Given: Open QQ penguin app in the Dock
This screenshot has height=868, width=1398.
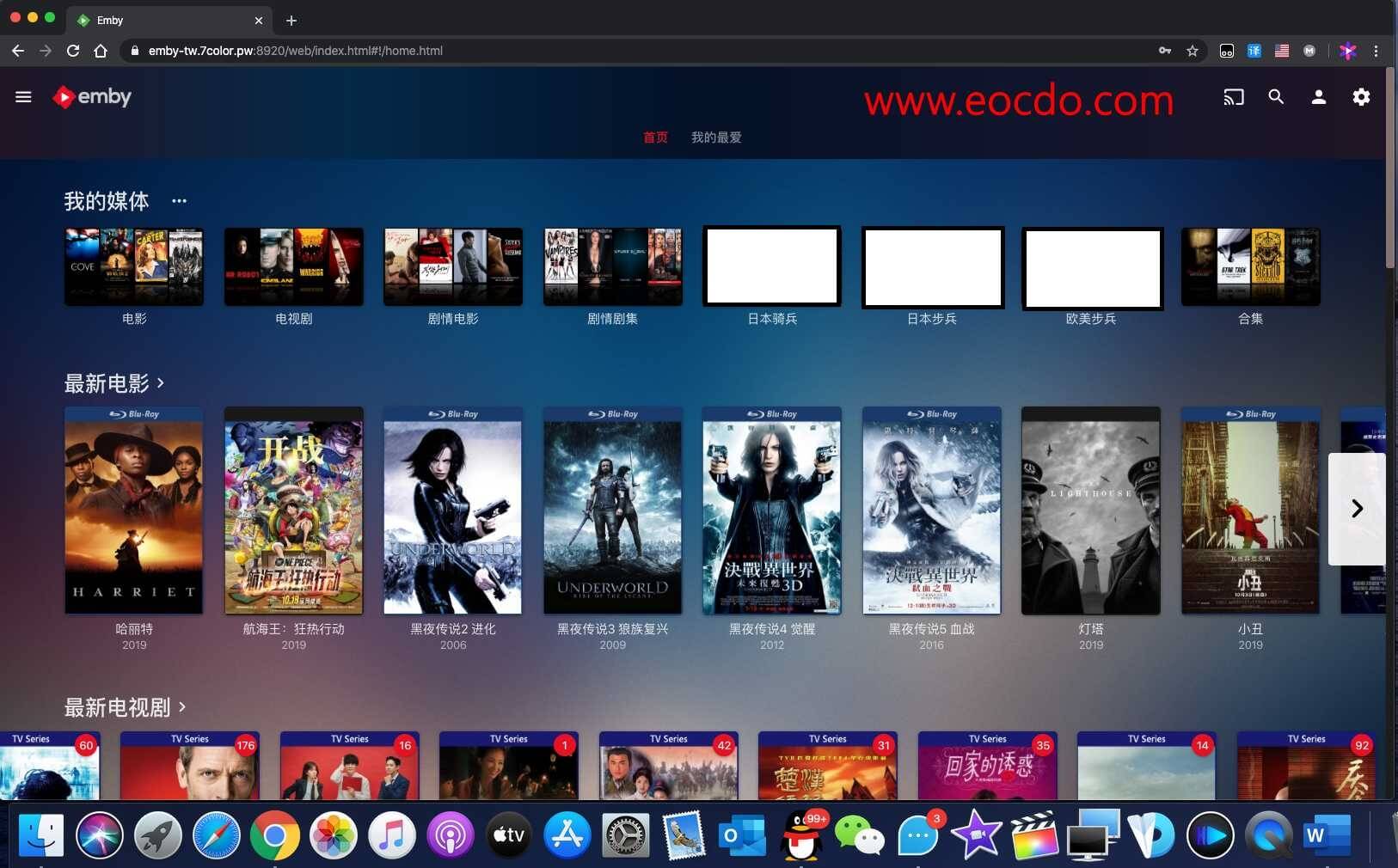Looking at the screenshot, I should (x=800, y=834).
